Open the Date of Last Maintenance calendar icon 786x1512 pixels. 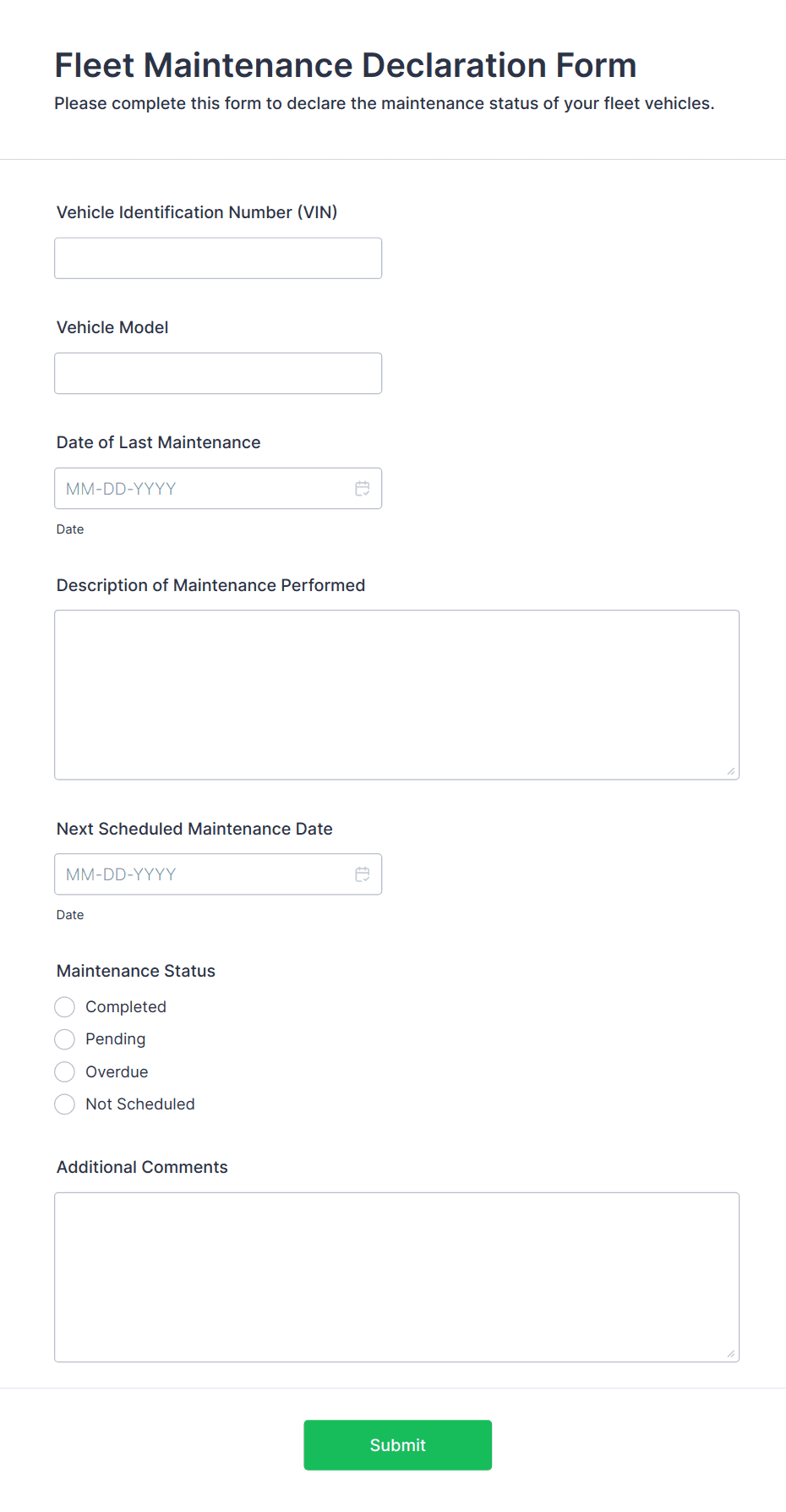[x=363, y=488]
